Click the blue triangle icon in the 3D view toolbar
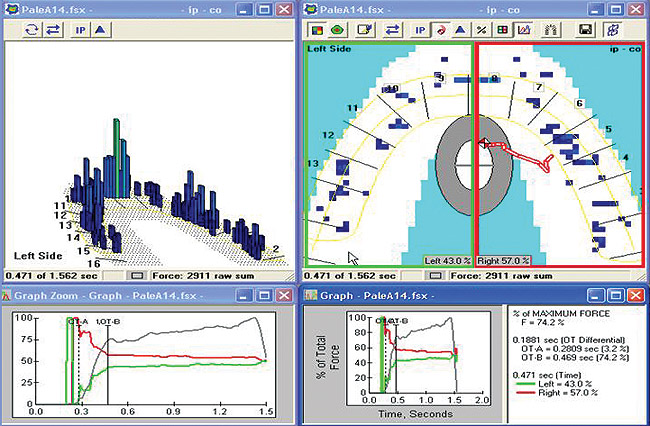 click(101, 29)
